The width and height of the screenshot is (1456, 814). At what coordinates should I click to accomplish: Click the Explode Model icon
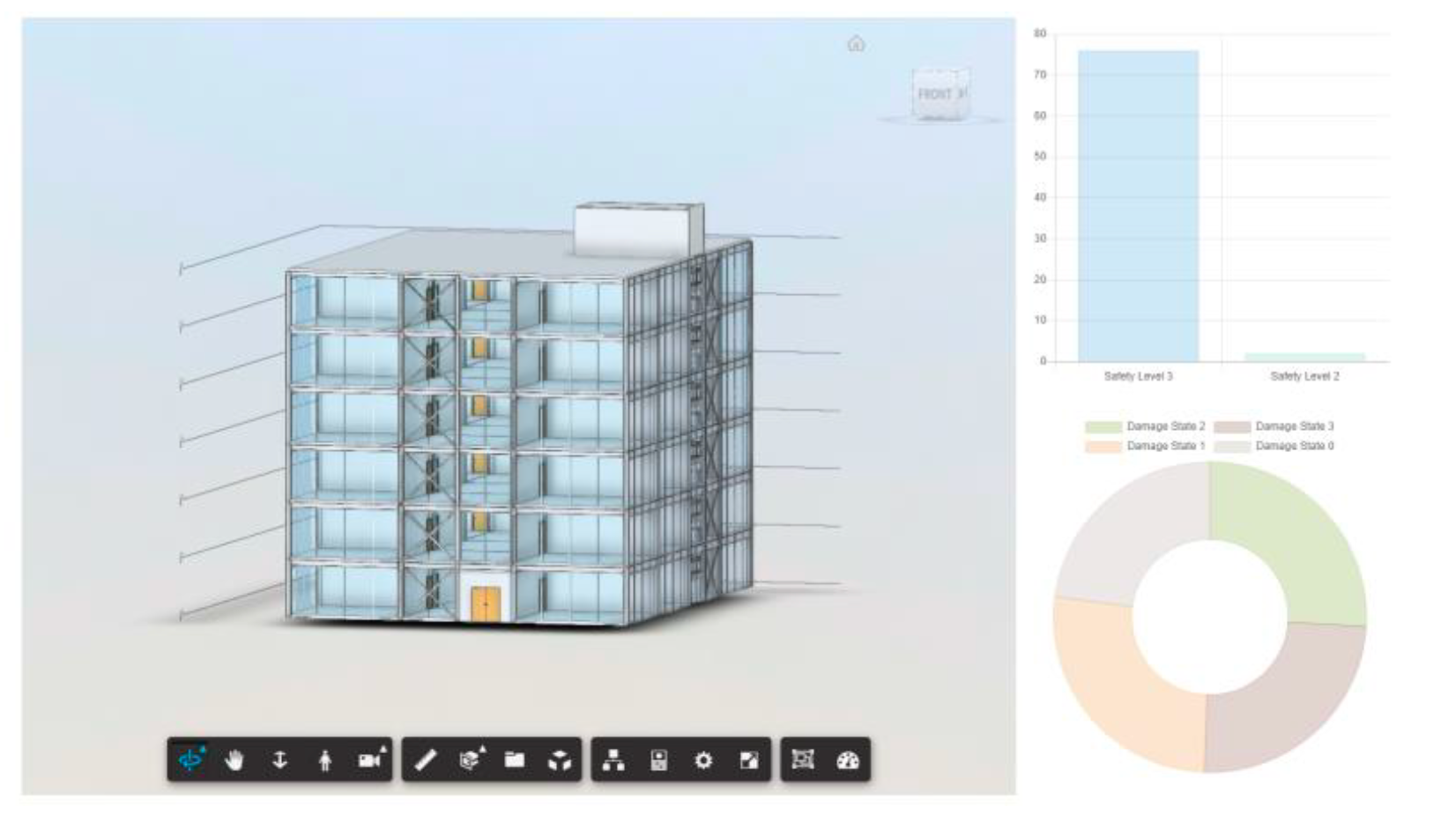(x=560, y=759)
